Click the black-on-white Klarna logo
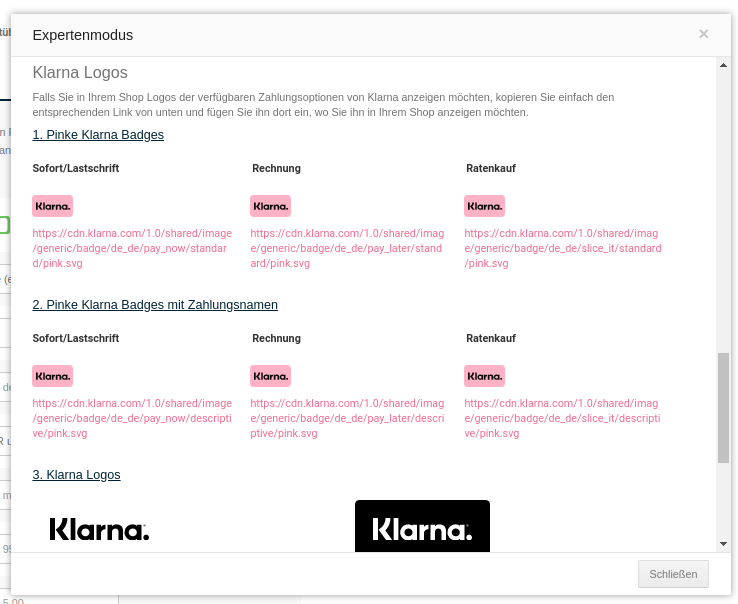Viewport: 738px width, 604px height. (99, 529)
